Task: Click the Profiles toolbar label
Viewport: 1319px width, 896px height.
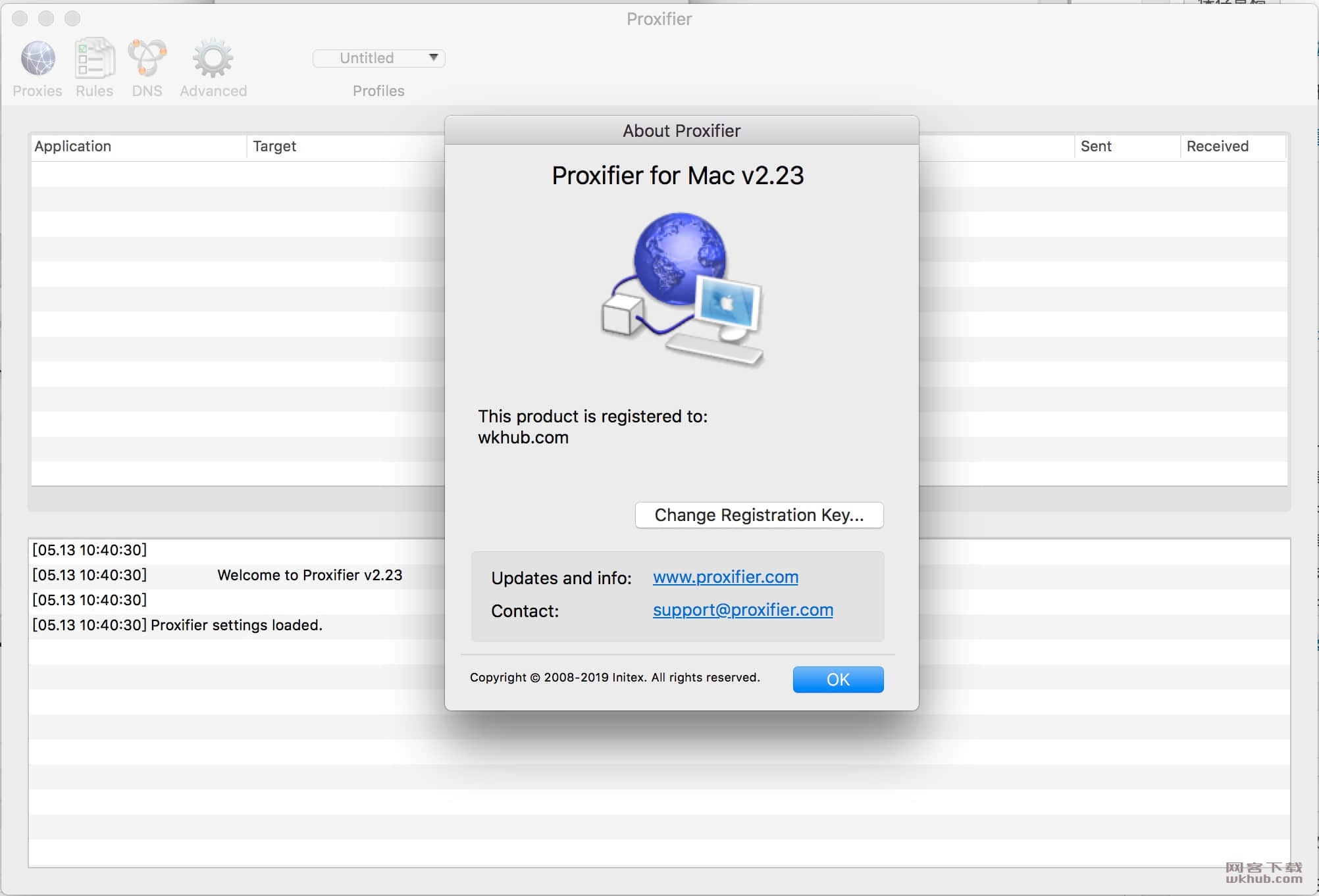Action: coord(378,91)
